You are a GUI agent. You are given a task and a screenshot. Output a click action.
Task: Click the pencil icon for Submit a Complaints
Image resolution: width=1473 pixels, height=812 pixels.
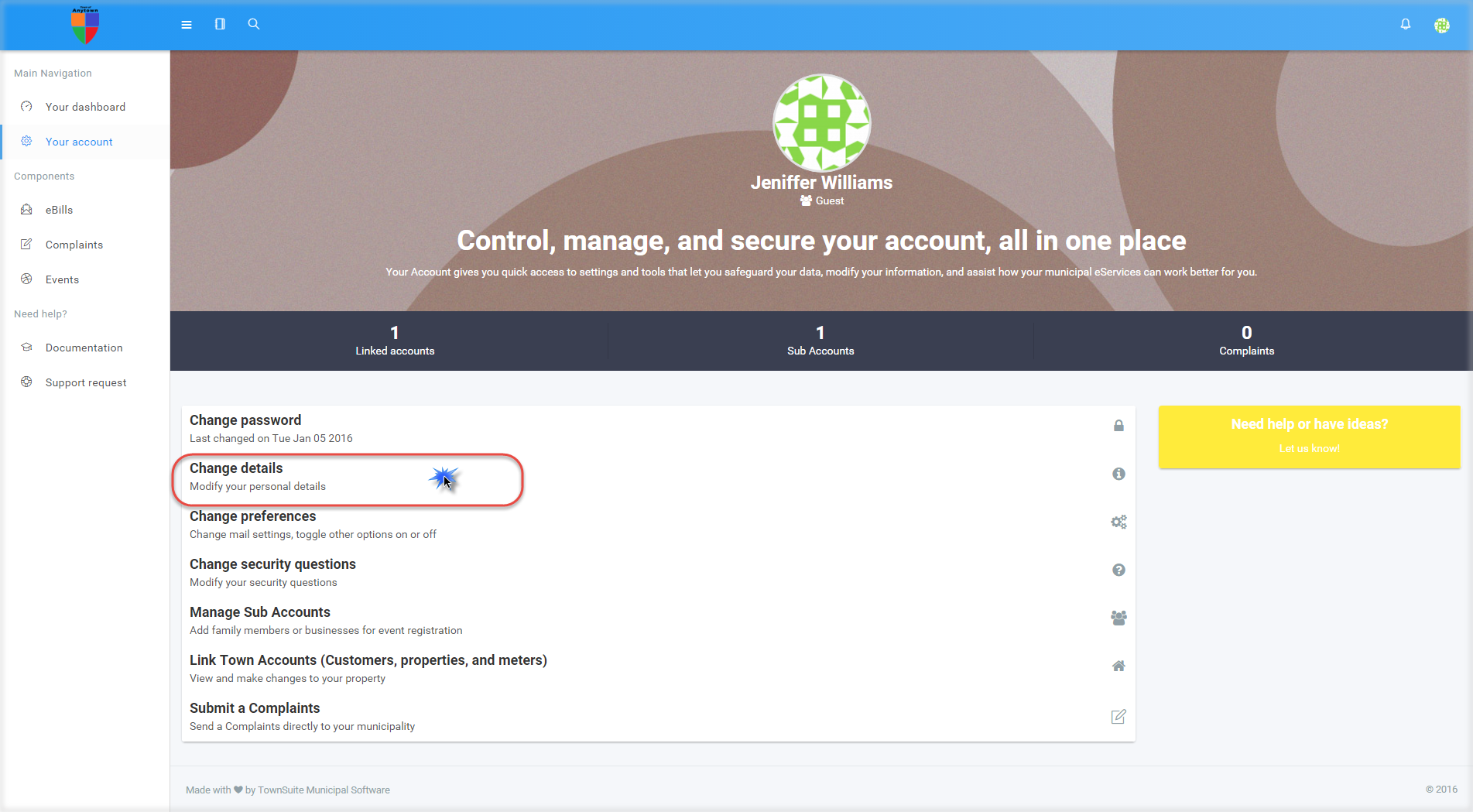pos(1118,717)
